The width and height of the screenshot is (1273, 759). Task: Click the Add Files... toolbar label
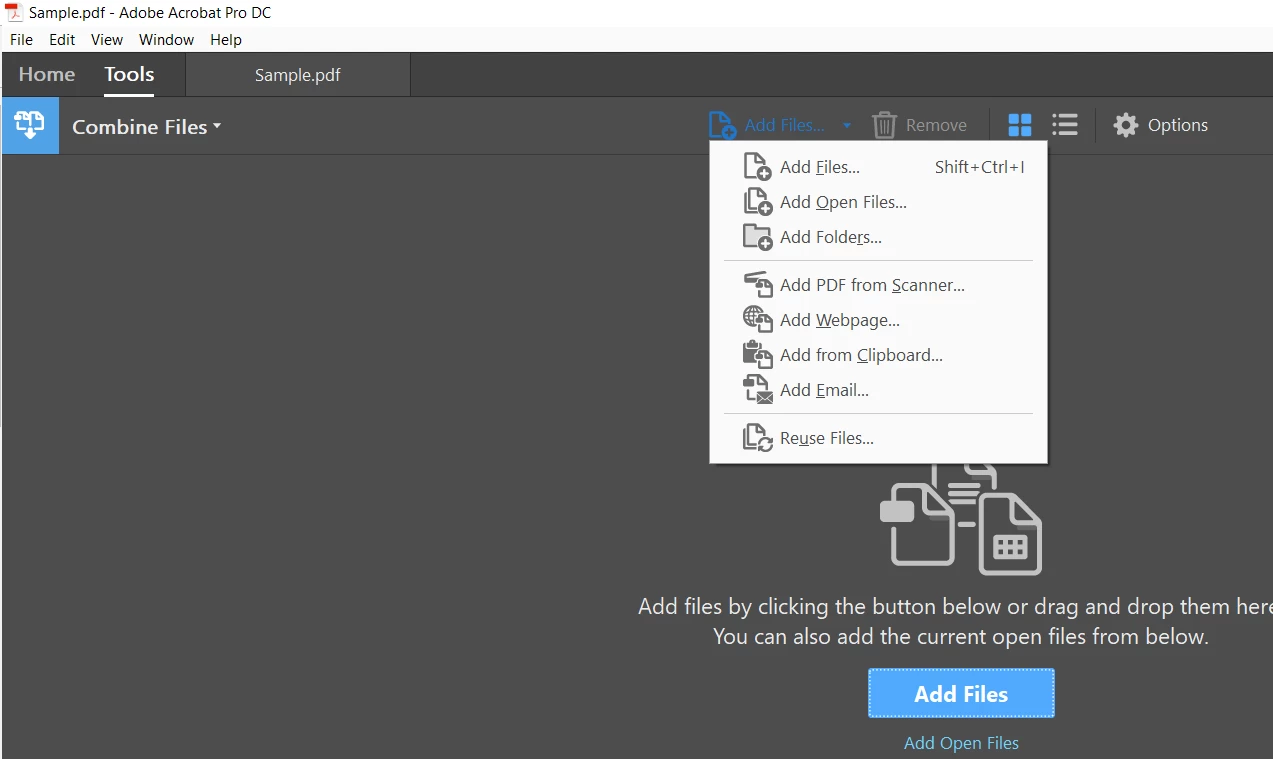tap(785, 125)
